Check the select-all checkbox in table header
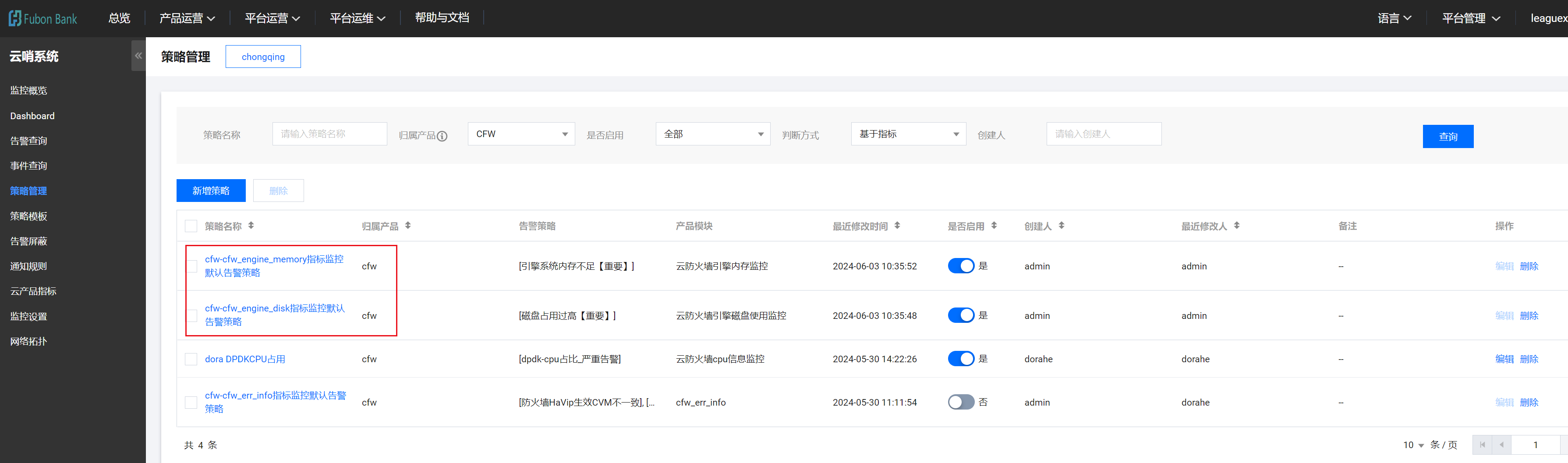Screen dimensions: 1568x463 (x=191, y=226)
